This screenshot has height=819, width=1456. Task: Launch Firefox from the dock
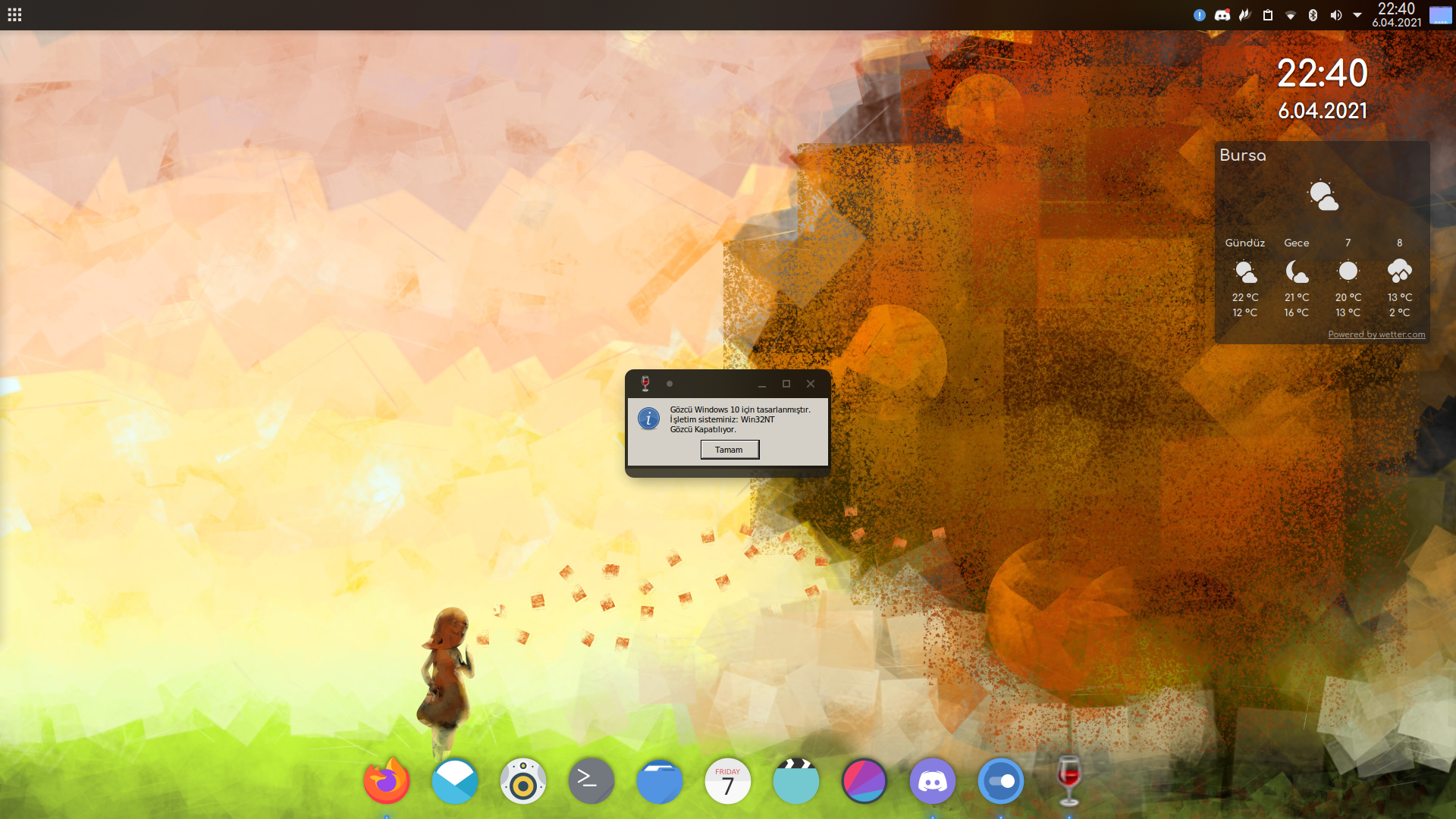coord(387,781)
